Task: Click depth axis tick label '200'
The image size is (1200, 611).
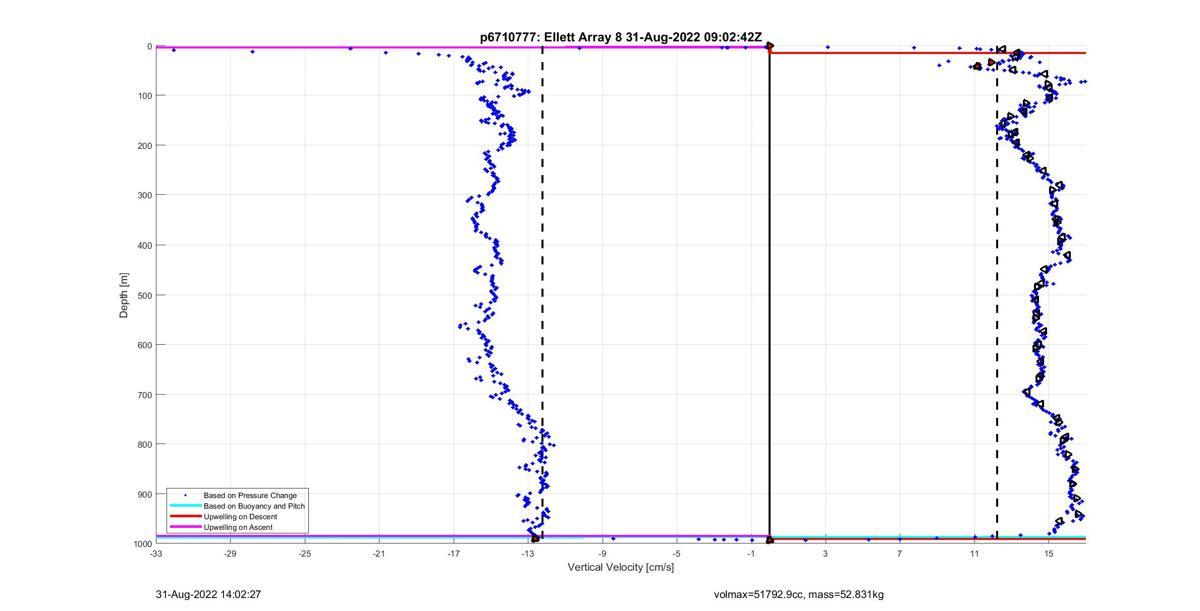Action: pos(144,146)
